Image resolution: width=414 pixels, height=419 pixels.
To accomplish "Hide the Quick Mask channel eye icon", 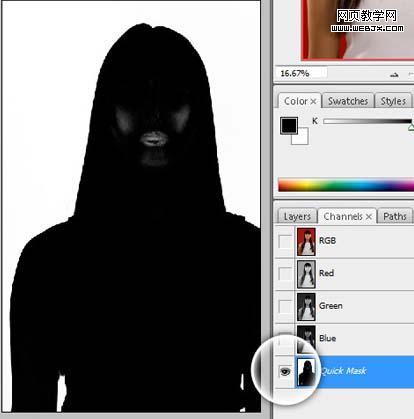I will click(285, 371).
